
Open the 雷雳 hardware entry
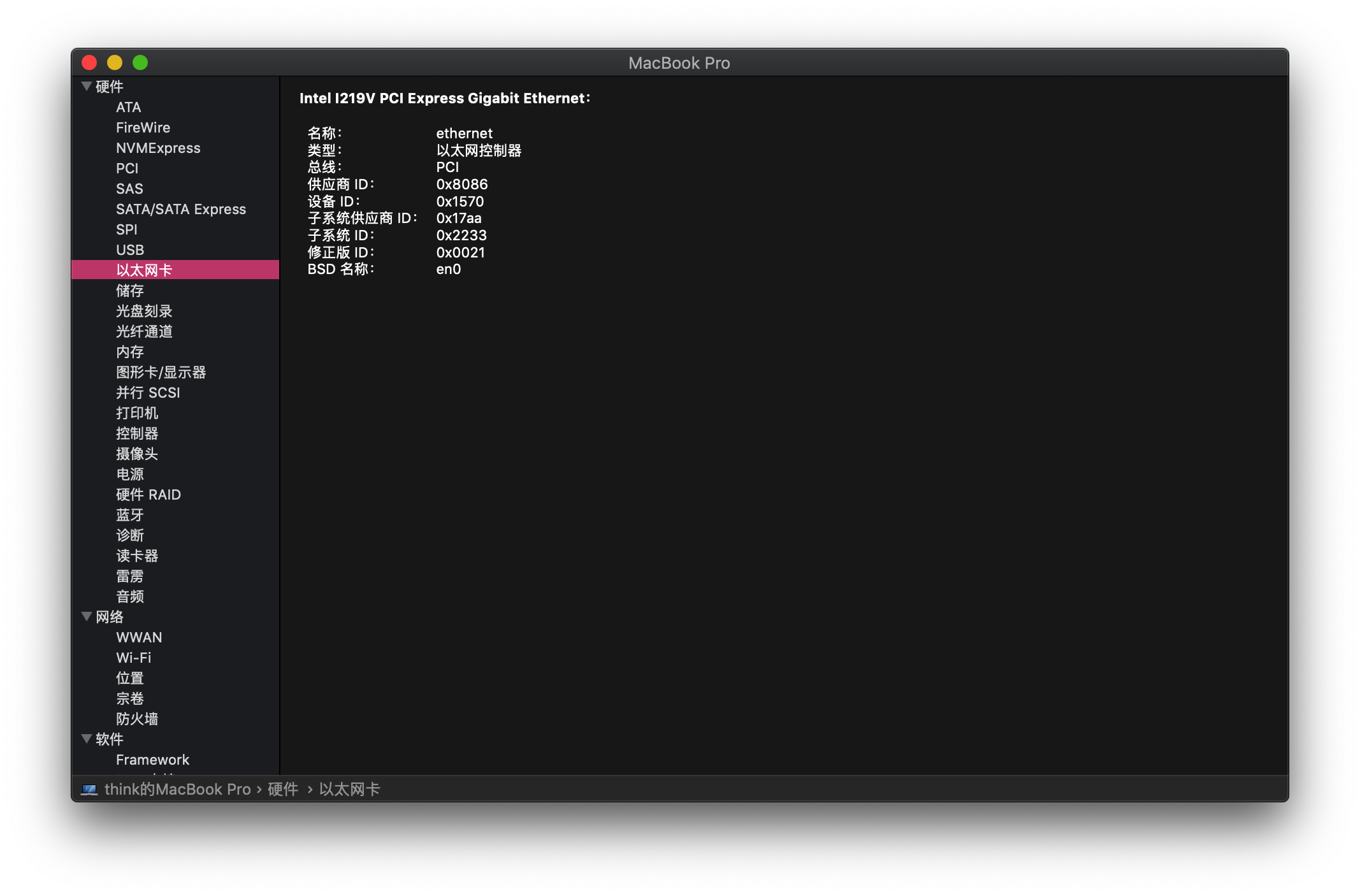[x=130, y=576]
